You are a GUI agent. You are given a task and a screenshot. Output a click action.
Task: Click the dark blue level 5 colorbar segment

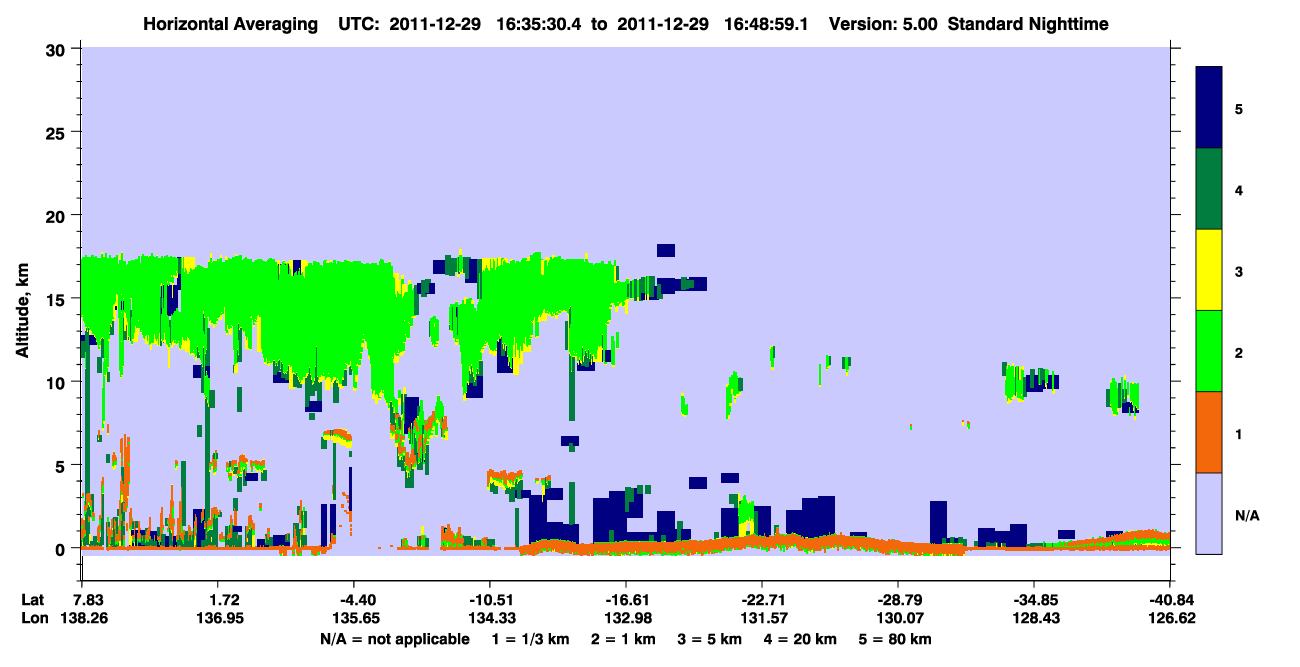[1209, 107]
